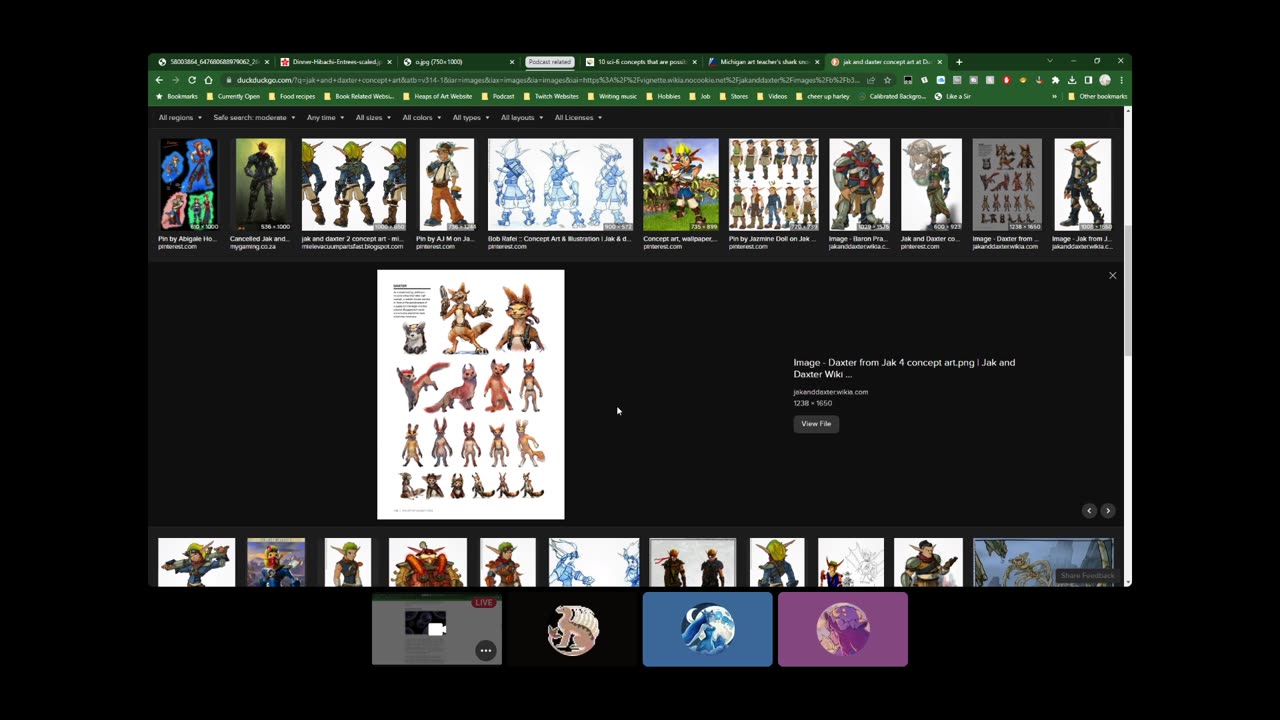Open the LIVE screen share tile
Screen dimensions: 1280x720
[437, 629]
